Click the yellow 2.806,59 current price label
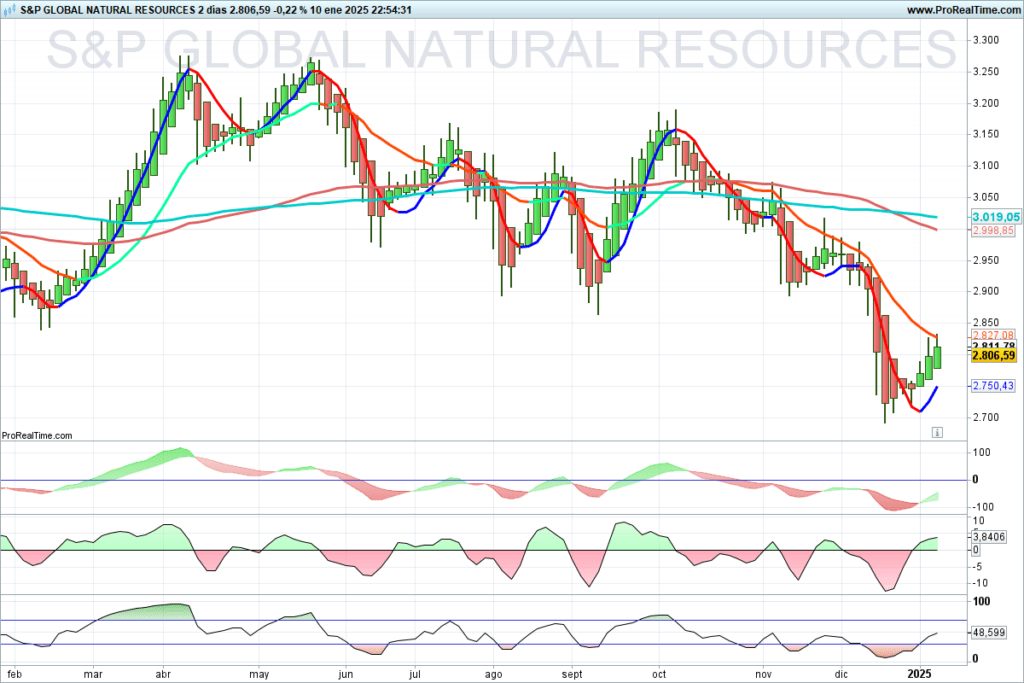 tap(993, 355)
